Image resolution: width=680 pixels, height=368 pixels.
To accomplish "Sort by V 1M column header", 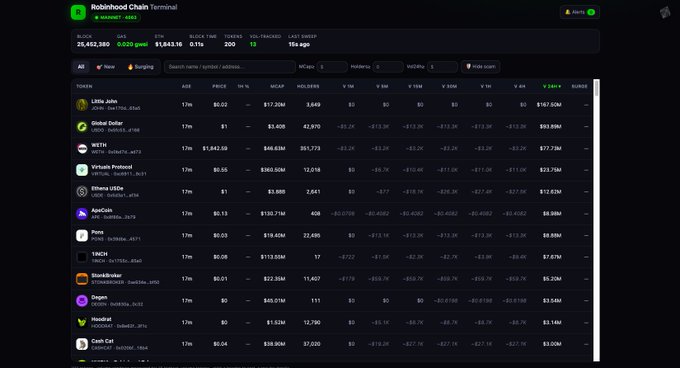I will [348, 86].
